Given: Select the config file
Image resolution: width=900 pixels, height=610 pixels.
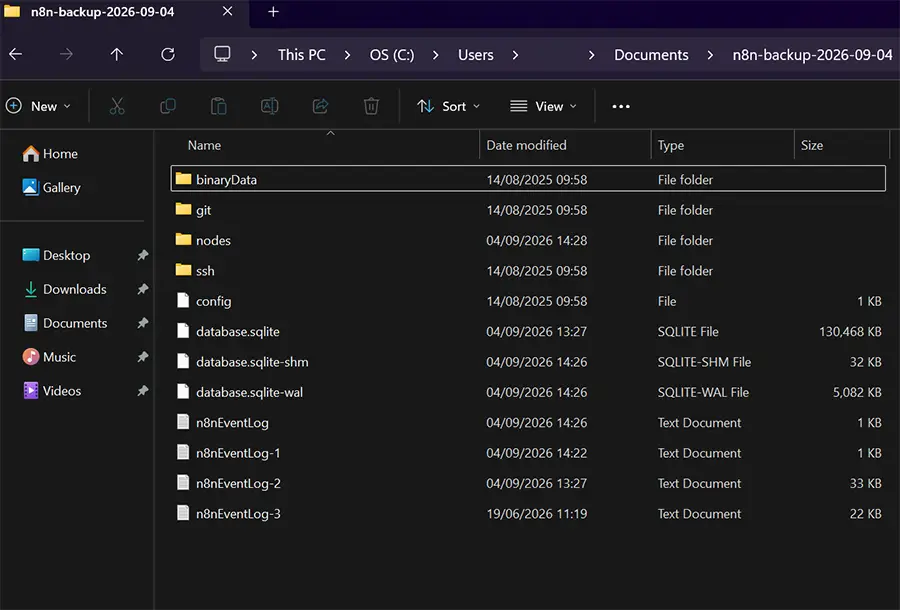Looking at the screenshot, I should click(528, 301).
